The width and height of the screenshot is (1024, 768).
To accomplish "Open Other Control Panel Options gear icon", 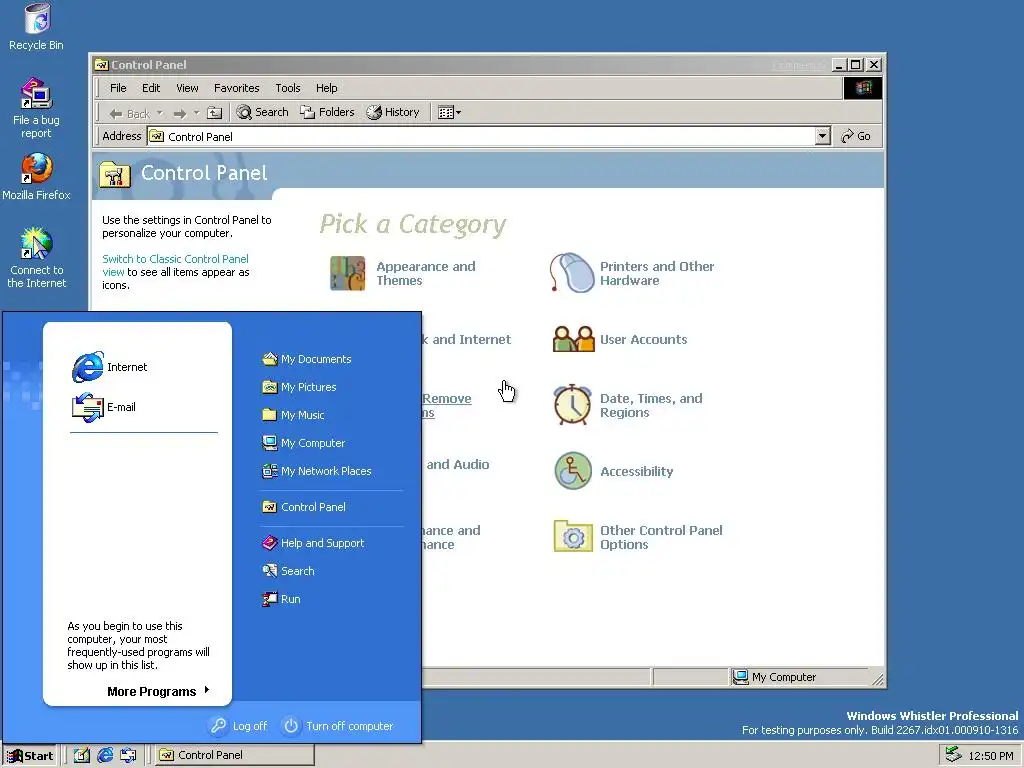I will coord(573,536).
